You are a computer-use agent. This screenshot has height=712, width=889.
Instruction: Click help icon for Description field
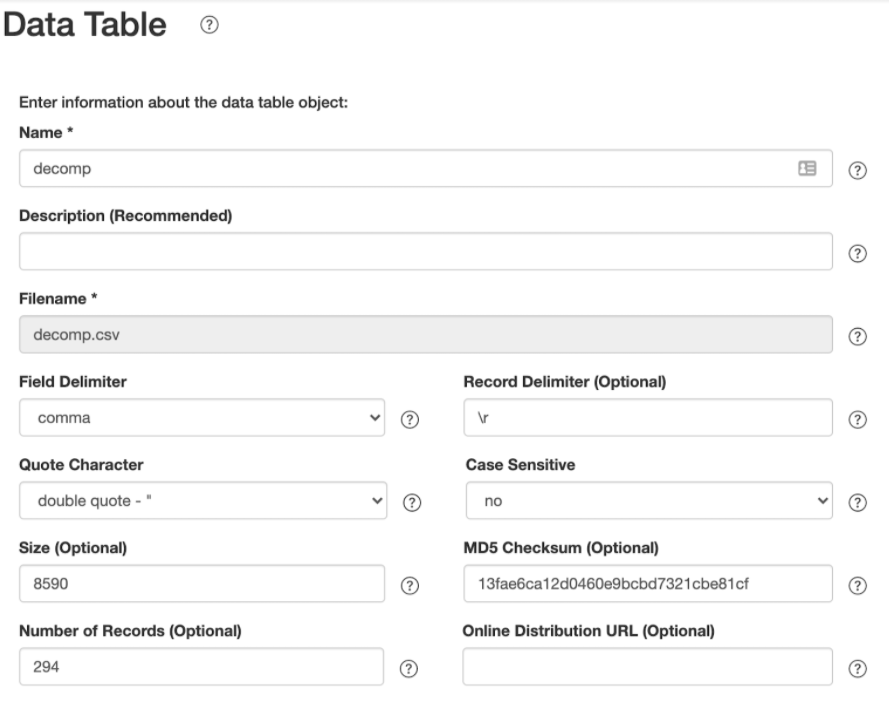(857, 253)
